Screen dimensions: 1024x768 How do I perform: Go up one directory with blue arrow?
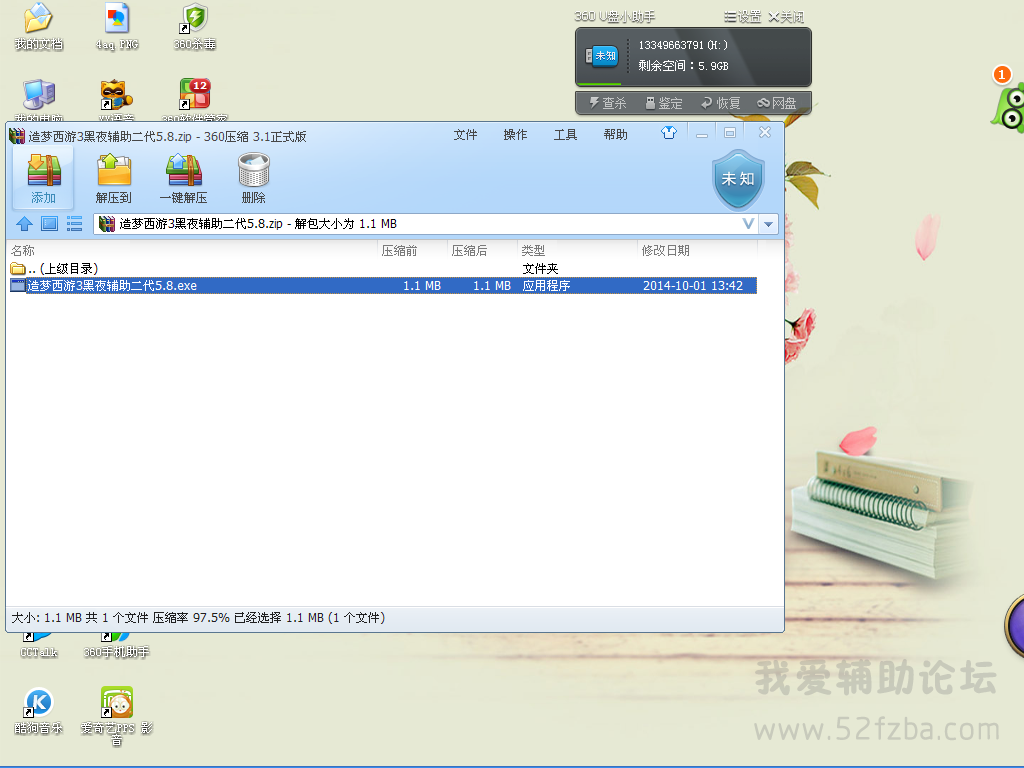tap(25, 224)
